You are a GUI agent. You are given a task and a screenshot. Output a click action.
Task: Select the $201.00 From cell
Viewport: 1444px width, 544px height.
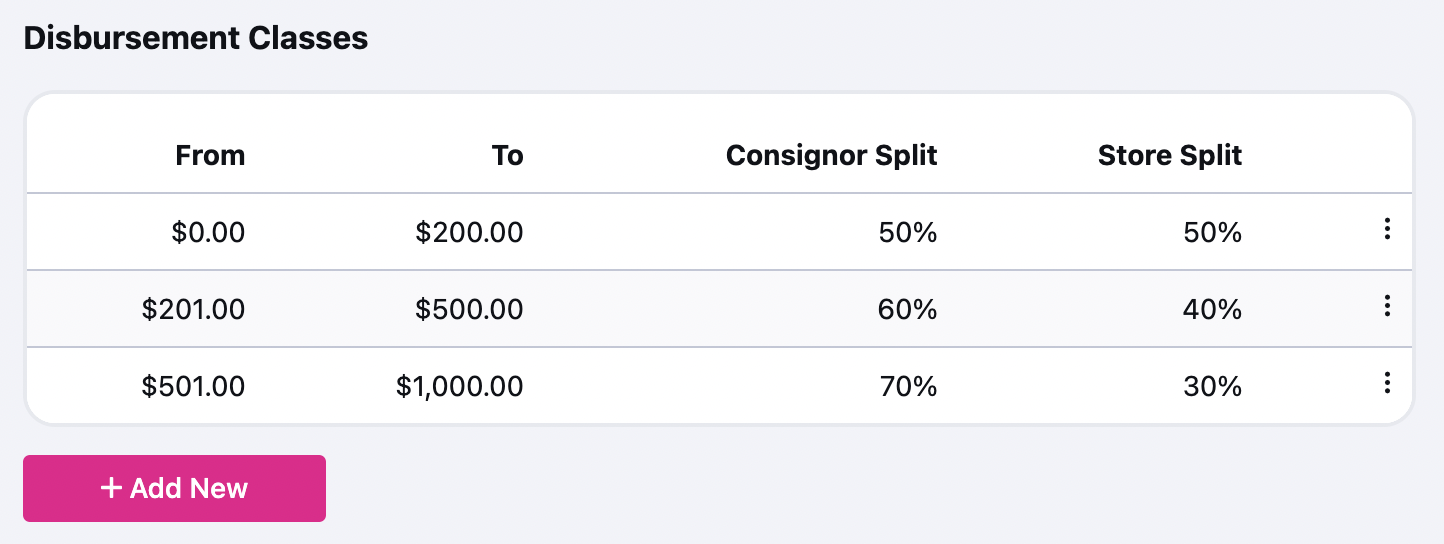[193, 309]
